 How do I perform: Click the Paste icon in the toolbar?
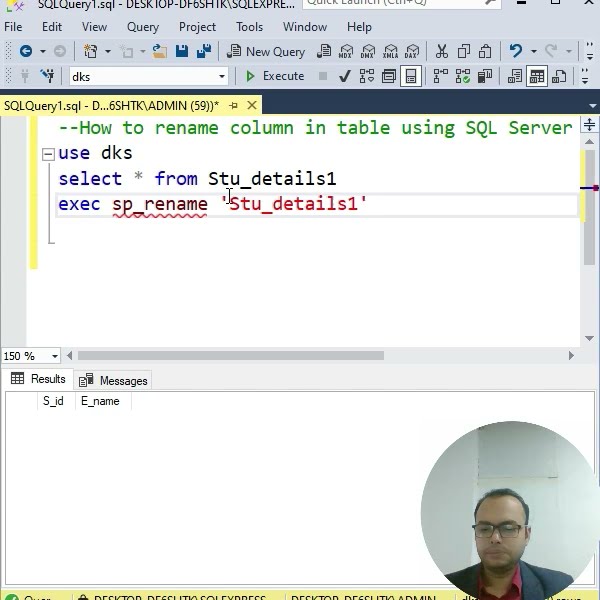pyautogui.click(x=485, y=51)
